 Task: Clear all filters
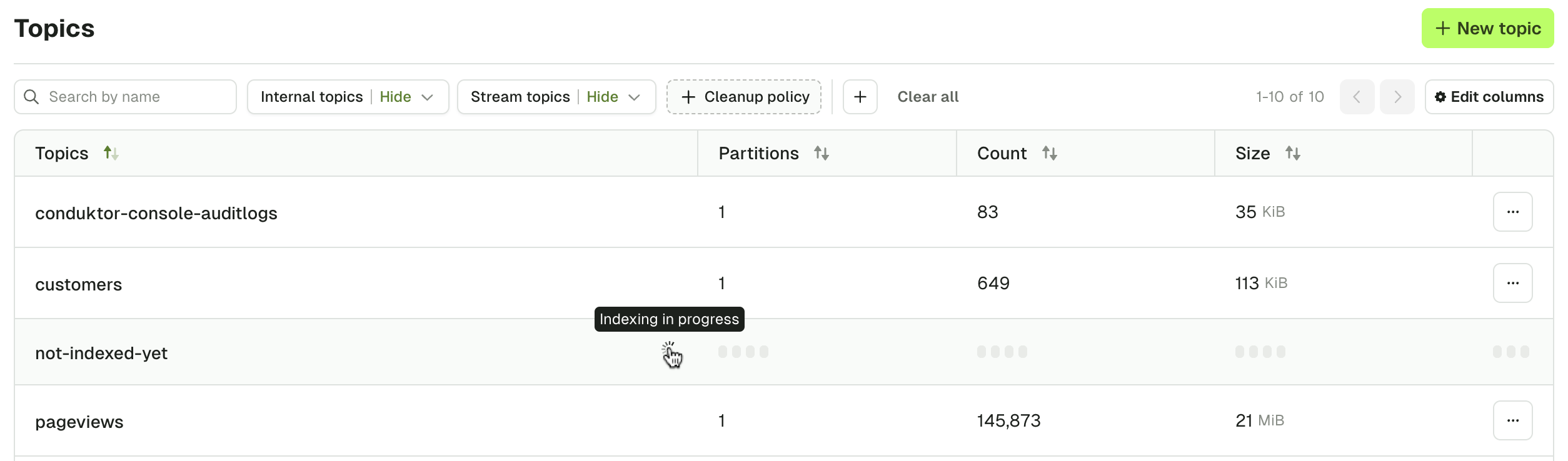point(928,97)
